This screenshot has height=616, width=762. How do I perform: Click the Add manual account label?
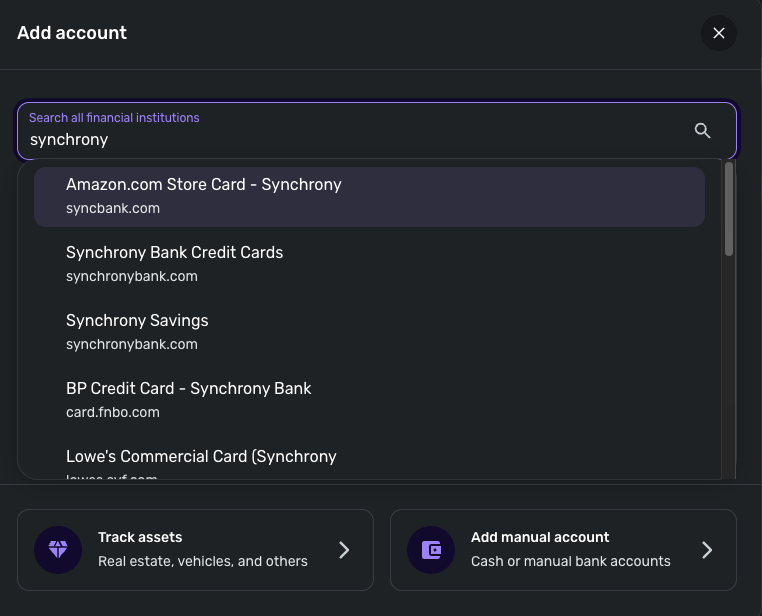(540, 537)
